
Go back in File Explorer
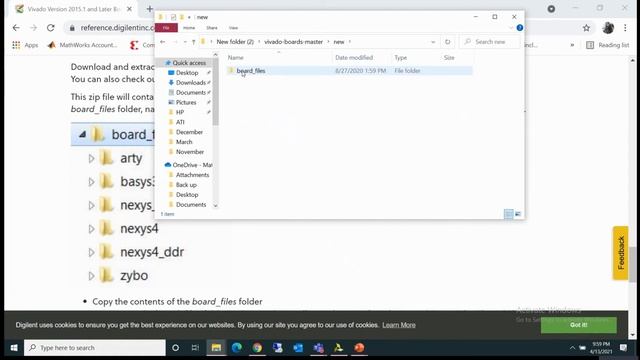coord(163,42)
